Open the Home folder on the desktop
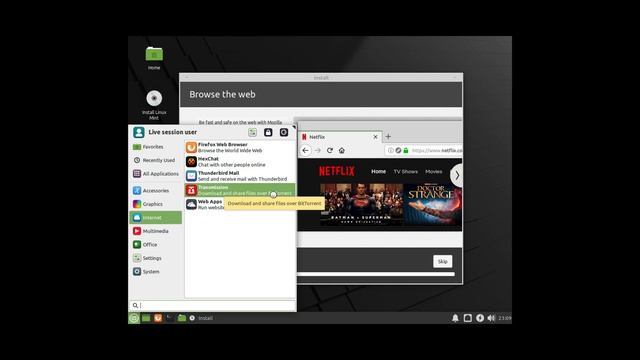The height and width of the screenshot is (360, 640). 154,58
